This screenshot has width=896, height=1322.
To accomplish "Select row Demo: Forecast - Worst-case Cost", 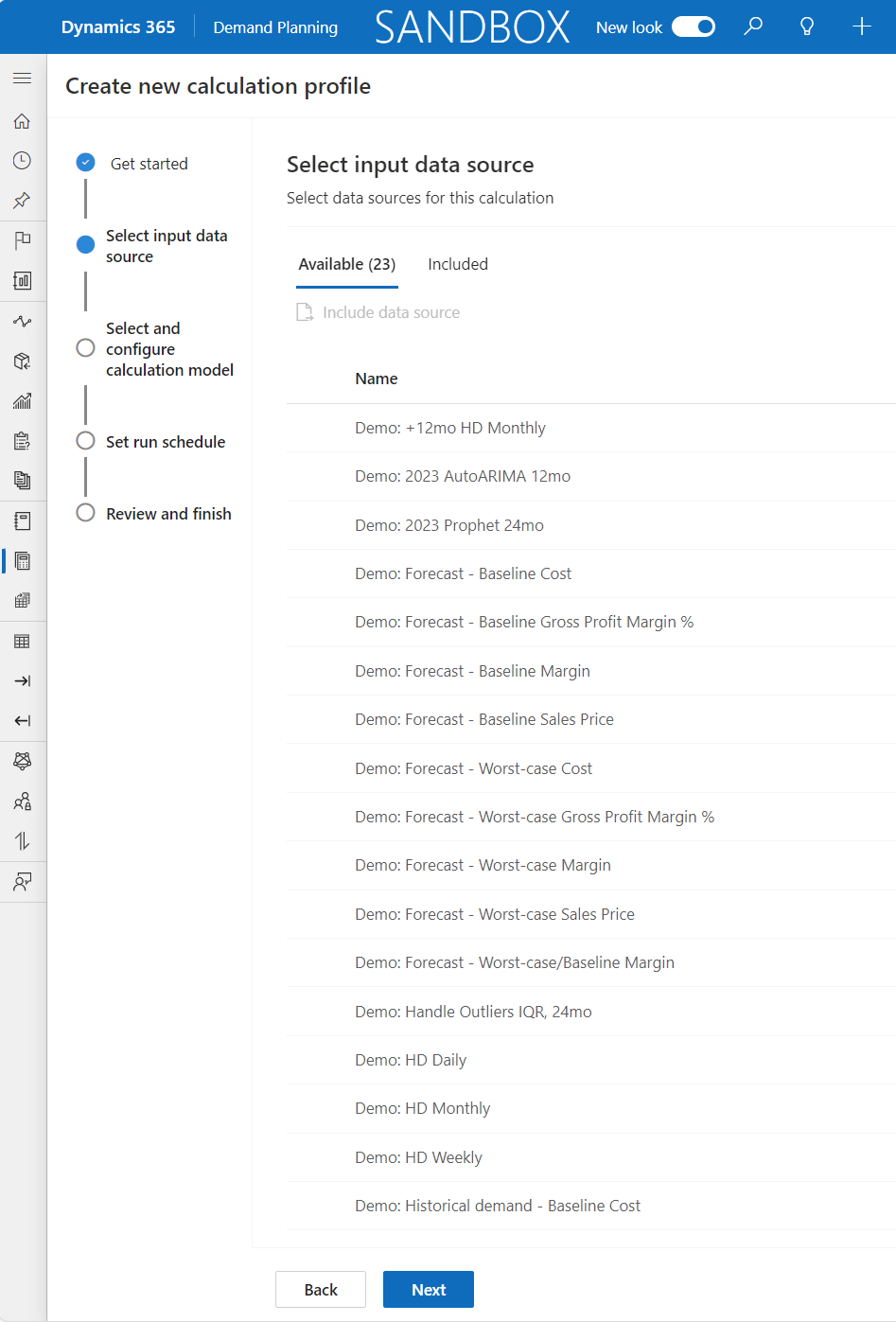I will click(x=591, y=768).
